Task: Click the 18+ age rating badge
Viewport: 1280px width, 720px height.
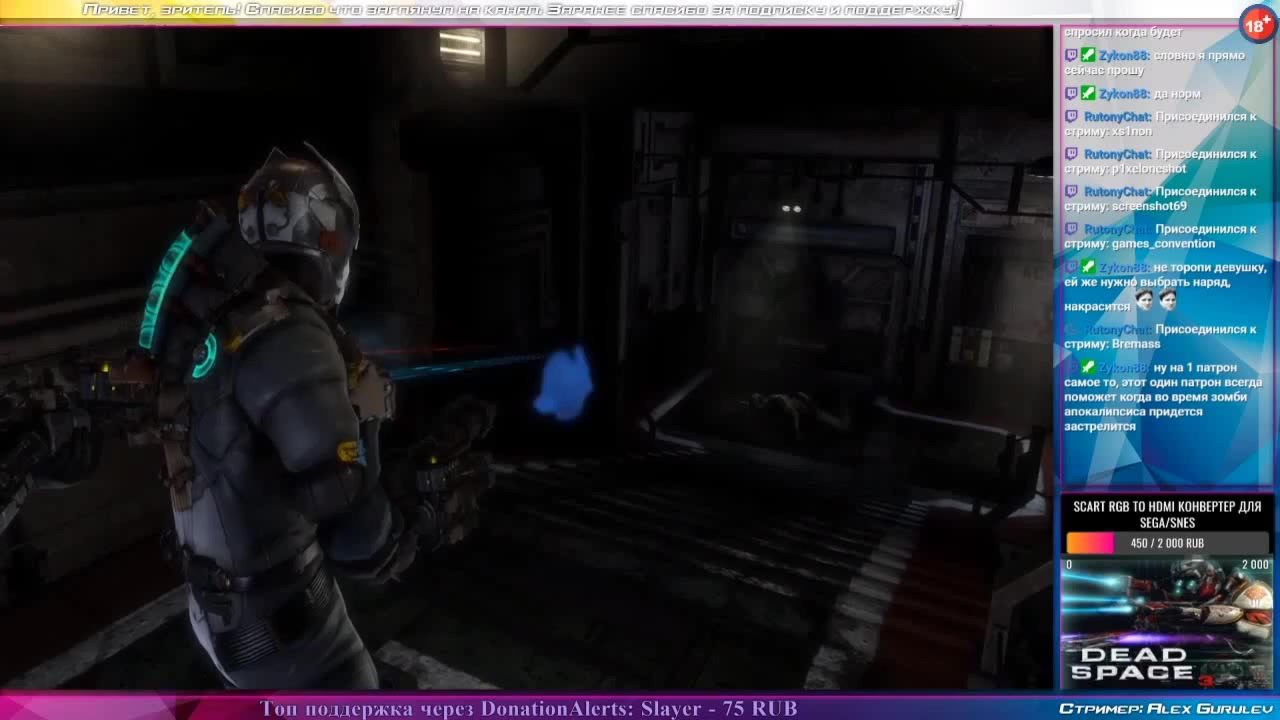Action: tap(1256, 25)
